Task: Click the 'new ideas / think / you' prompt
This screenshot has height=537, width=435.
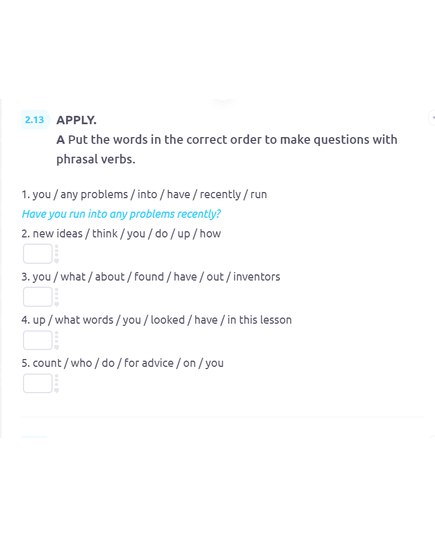Action: (121, 234)
